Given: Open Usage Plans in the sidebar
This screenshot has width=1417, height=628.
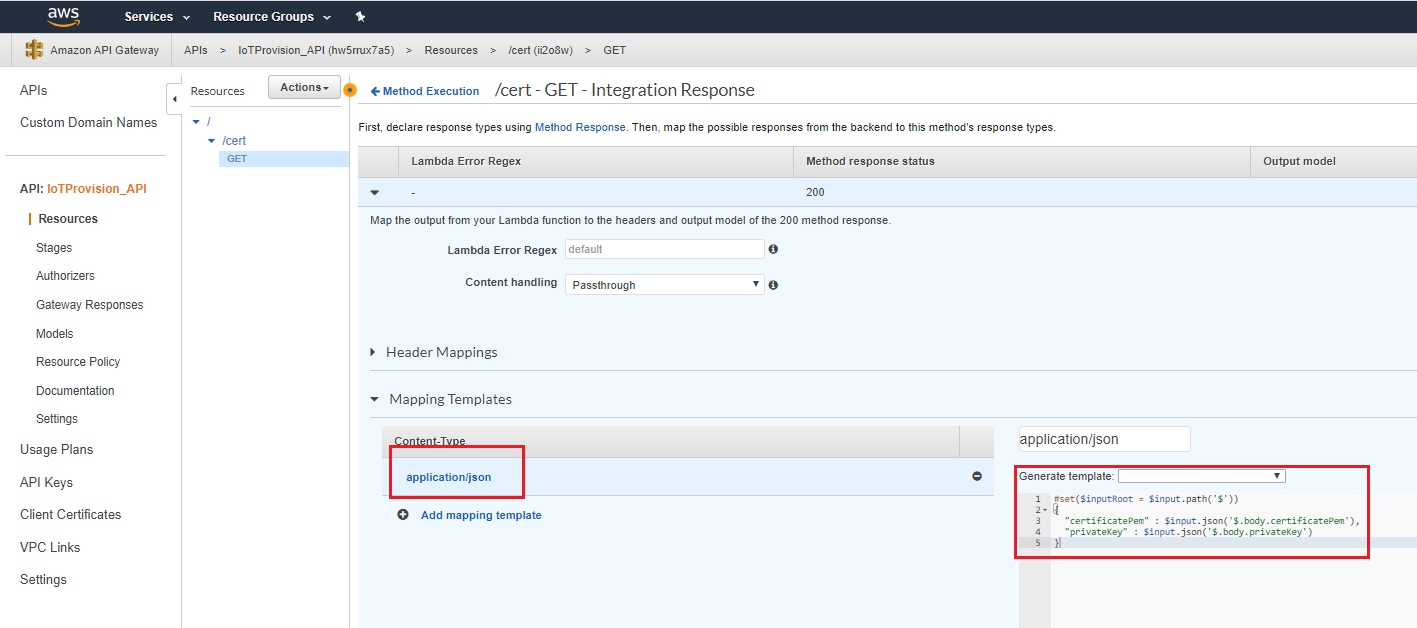Looking at the screenshot, I should point(57,450).
